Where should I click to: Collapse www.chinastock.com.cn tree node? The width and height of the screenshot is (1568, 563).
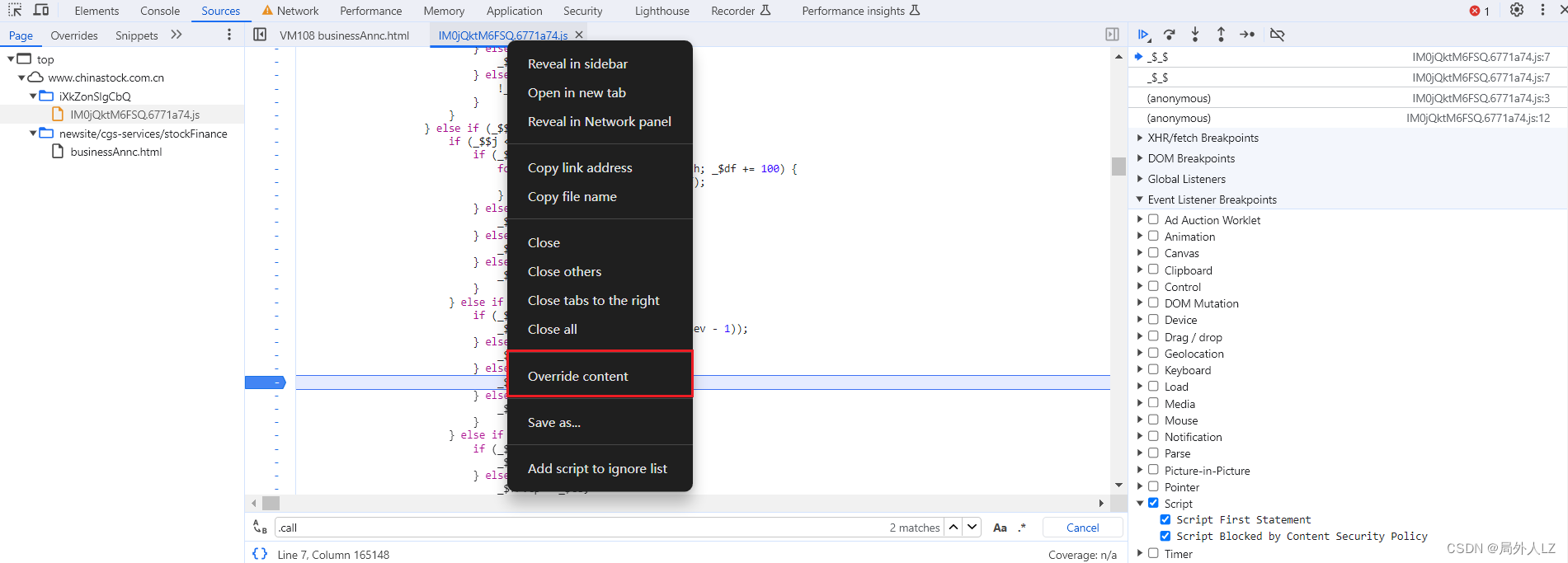[x=21, y=77]
